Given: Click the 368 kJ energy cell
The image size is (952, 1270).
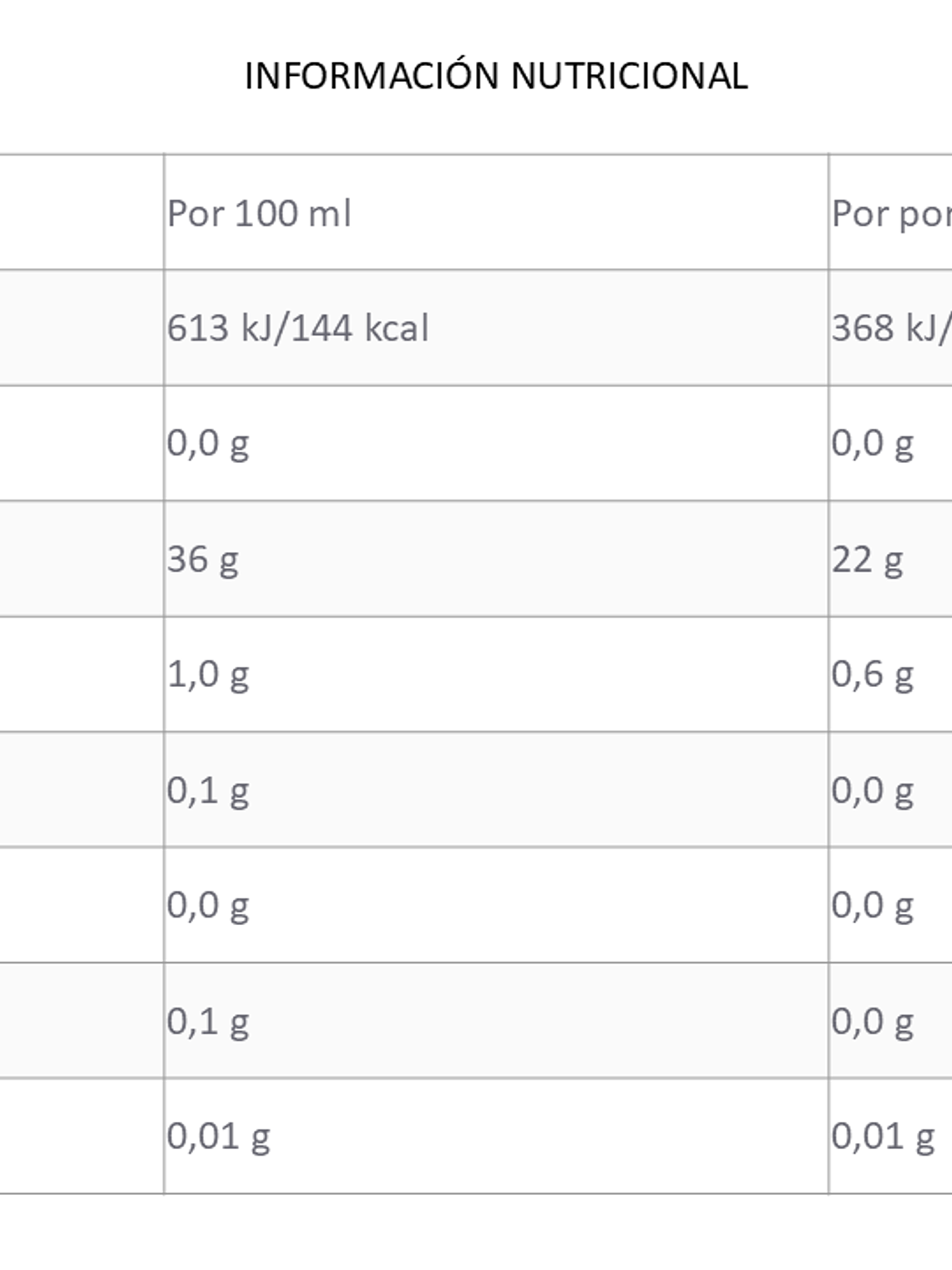Looking at the screenshot, I should click(x=890, y=328).
